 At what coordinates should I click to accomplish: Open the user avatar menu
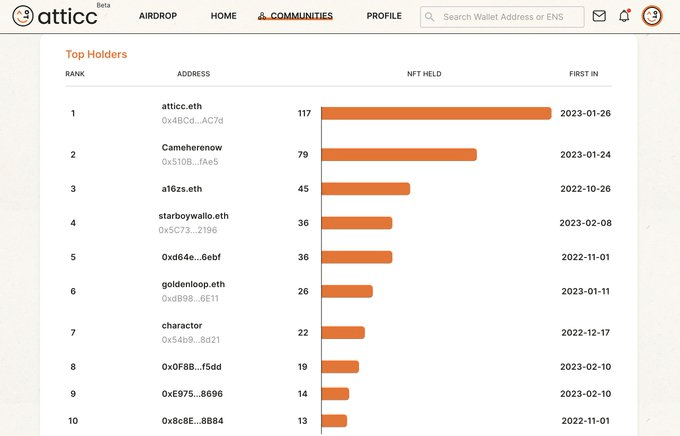652,16
